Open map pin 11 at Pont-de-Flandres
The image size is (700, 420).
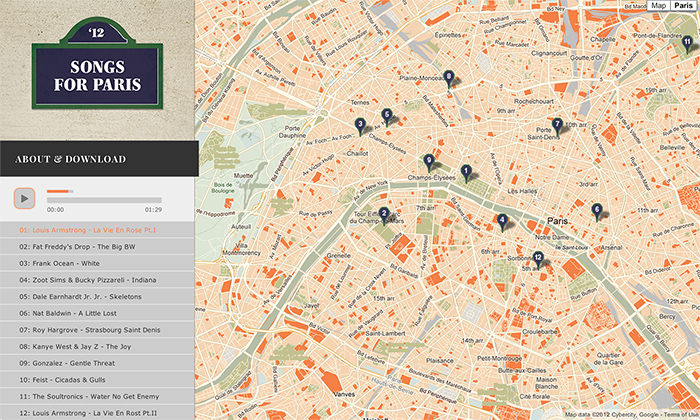tap(688, 45)
